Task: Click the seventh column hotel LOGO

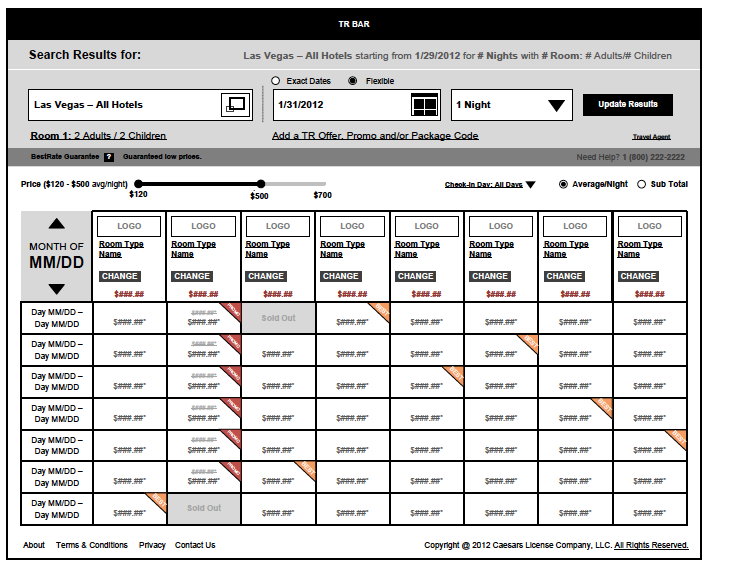Action: click(x=575, y=226)
